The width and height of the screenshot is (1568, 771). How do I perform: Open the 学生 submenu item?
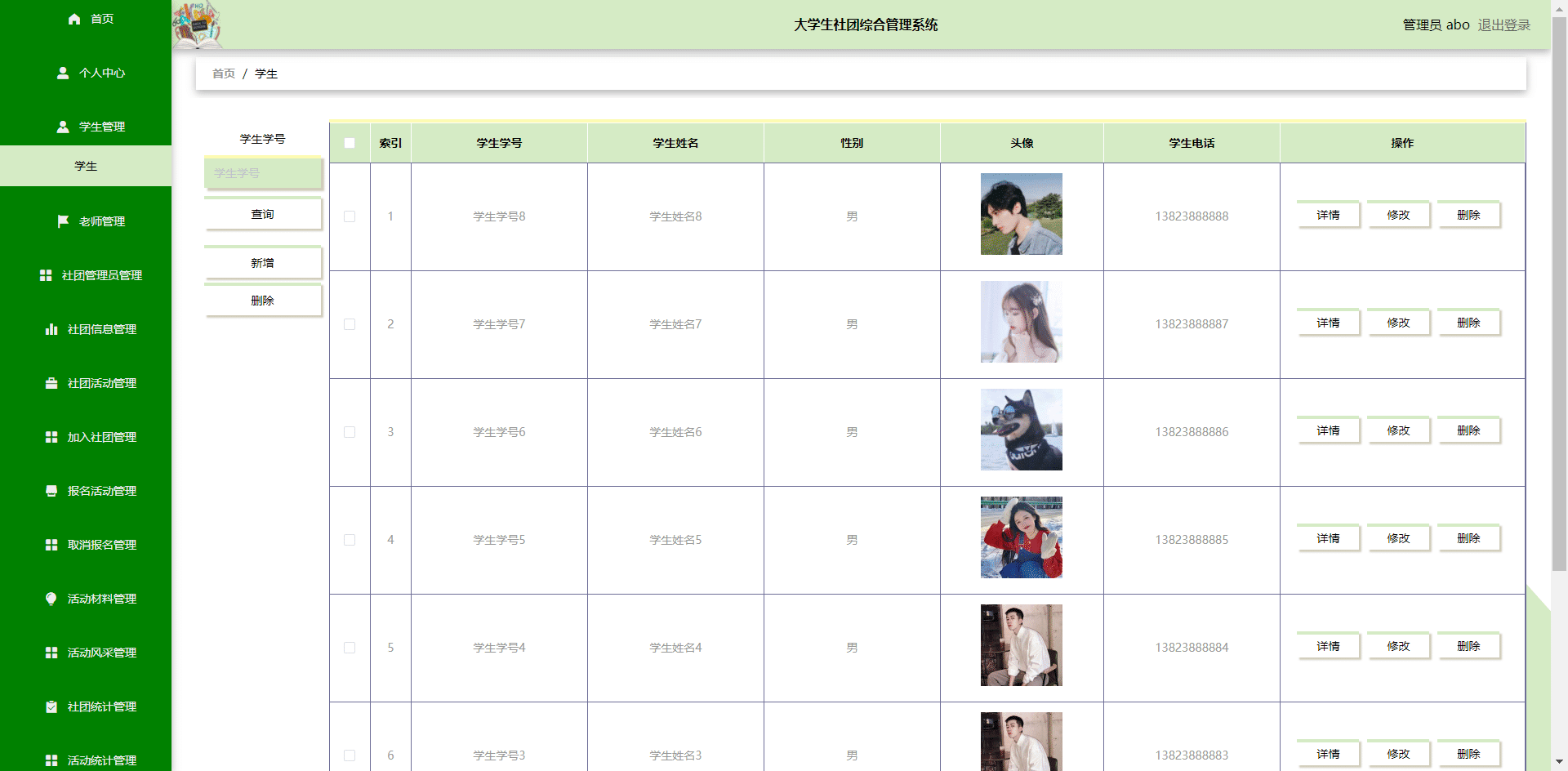click(x=86, y=166)
